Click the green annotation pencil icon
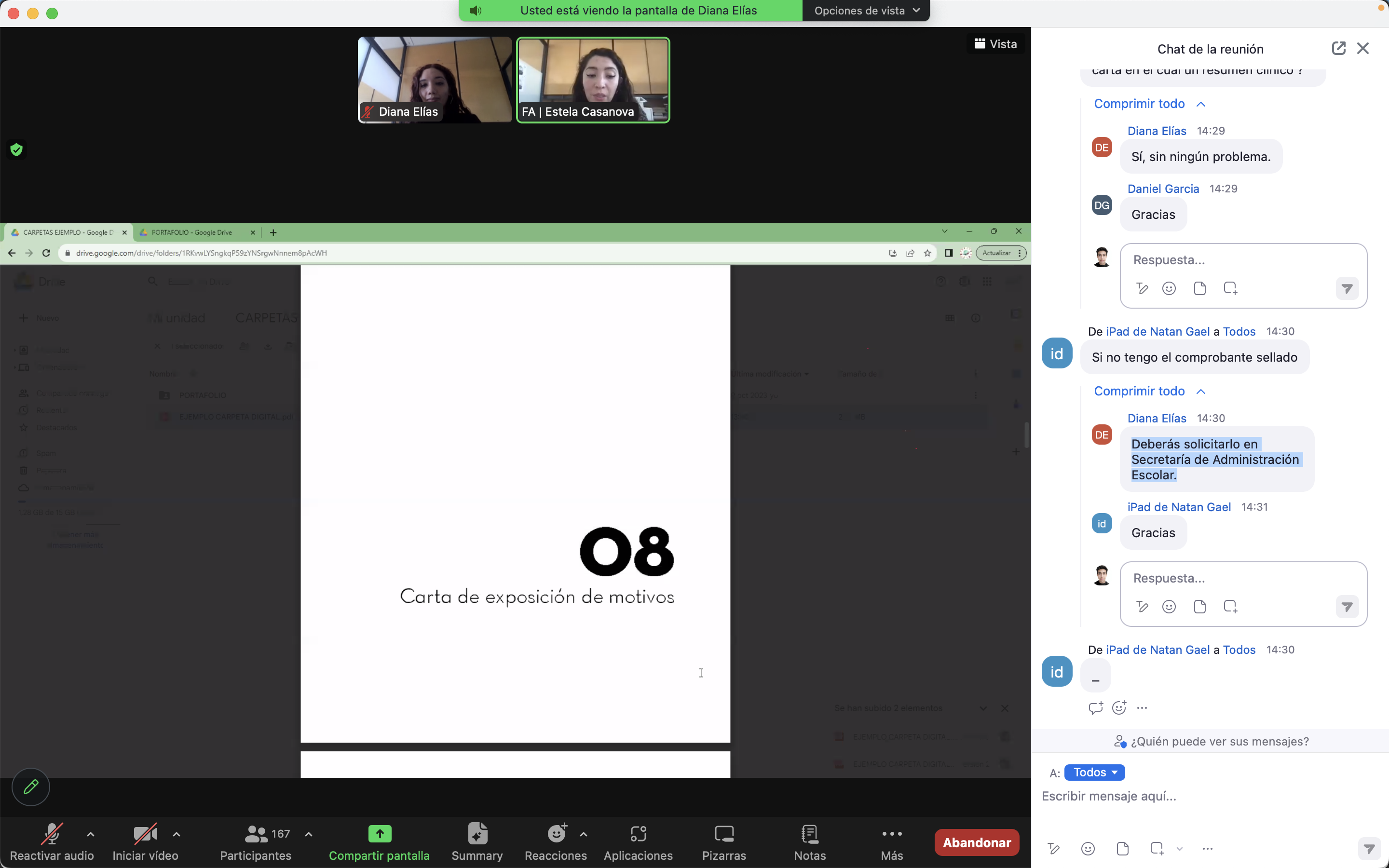 [x=31, y=787]
